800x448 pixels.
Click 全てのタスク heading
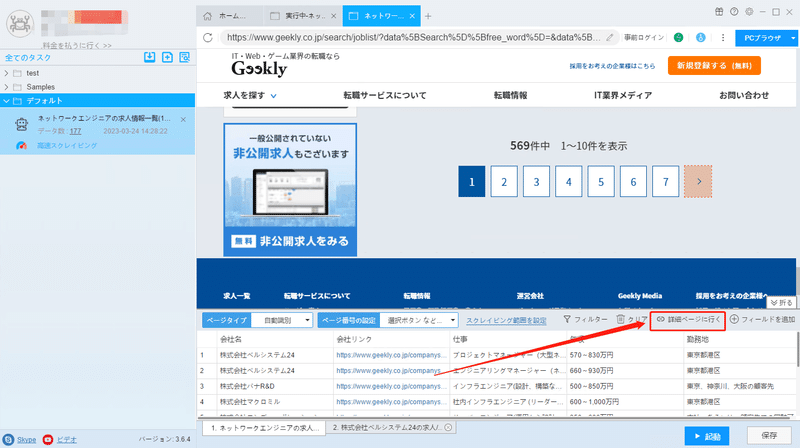tap(28, 58)
